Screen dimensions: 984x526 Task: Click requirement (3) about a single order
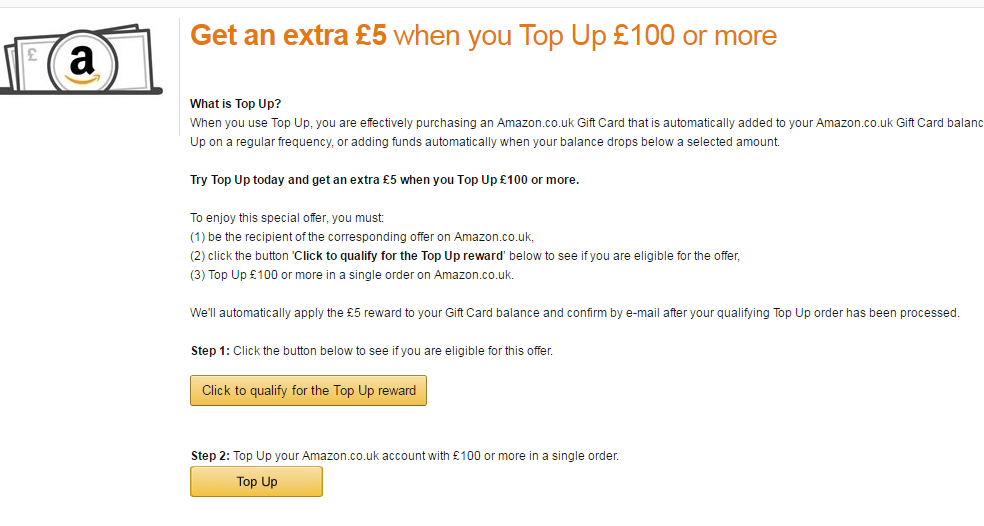pyautogui.click(x=351, y=275)
